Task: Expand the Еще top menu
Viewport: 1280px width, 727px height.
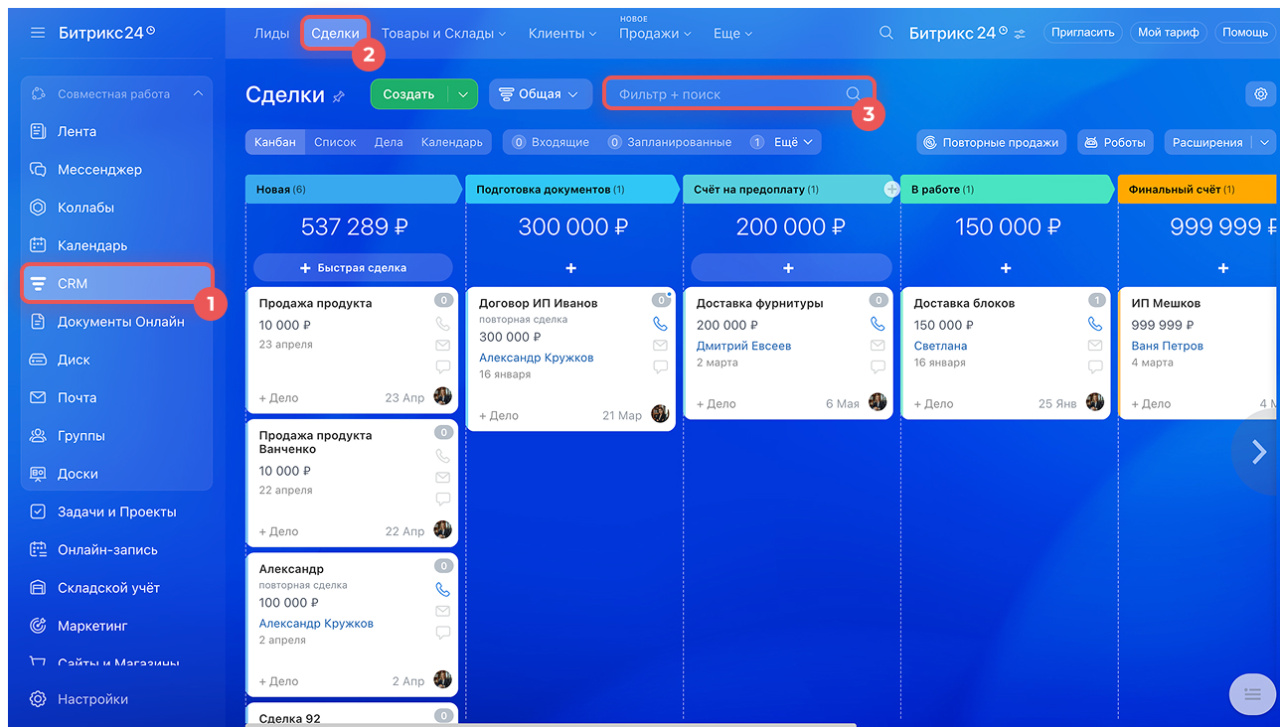Action: coord(732,33)
